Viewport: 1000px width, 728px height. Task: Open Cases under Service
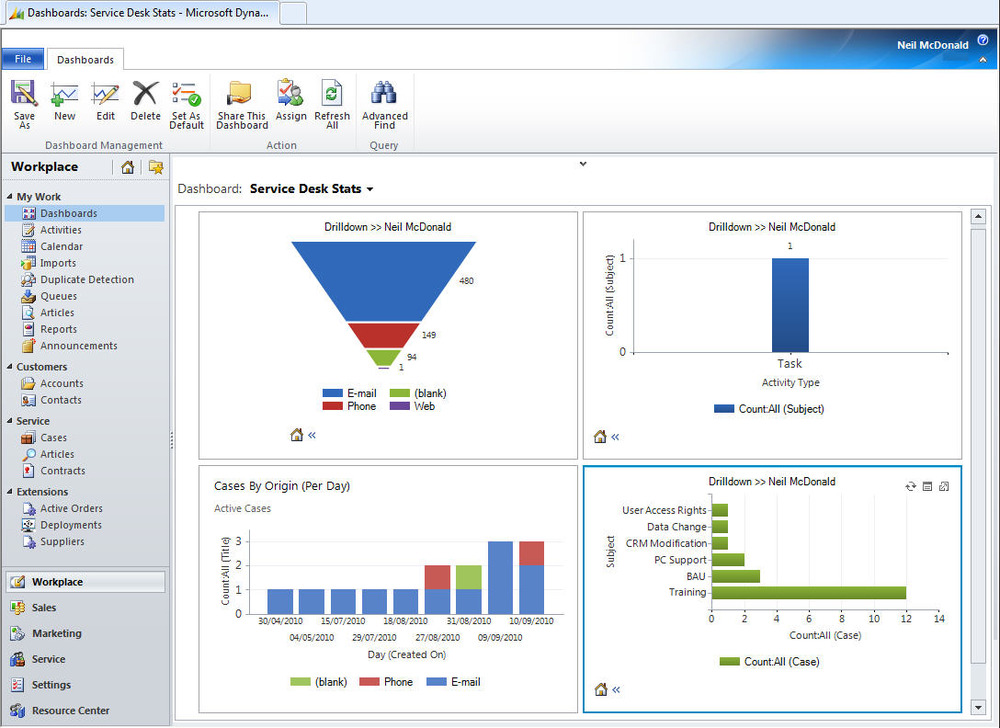coord(53,438)
